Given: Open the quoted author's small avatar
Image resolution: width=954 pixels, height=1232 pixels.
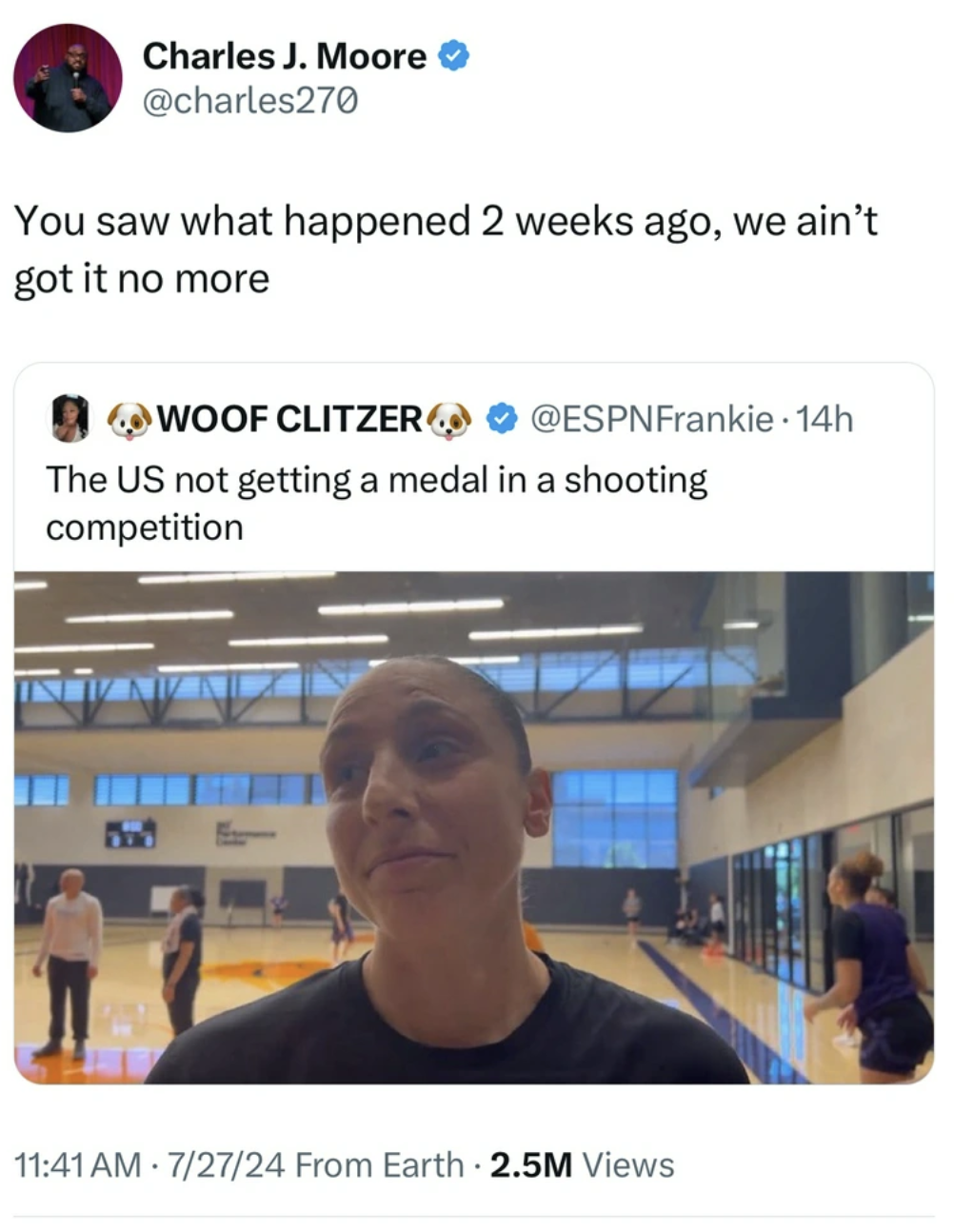Looking at the screenshot, I should click(70, 419).
